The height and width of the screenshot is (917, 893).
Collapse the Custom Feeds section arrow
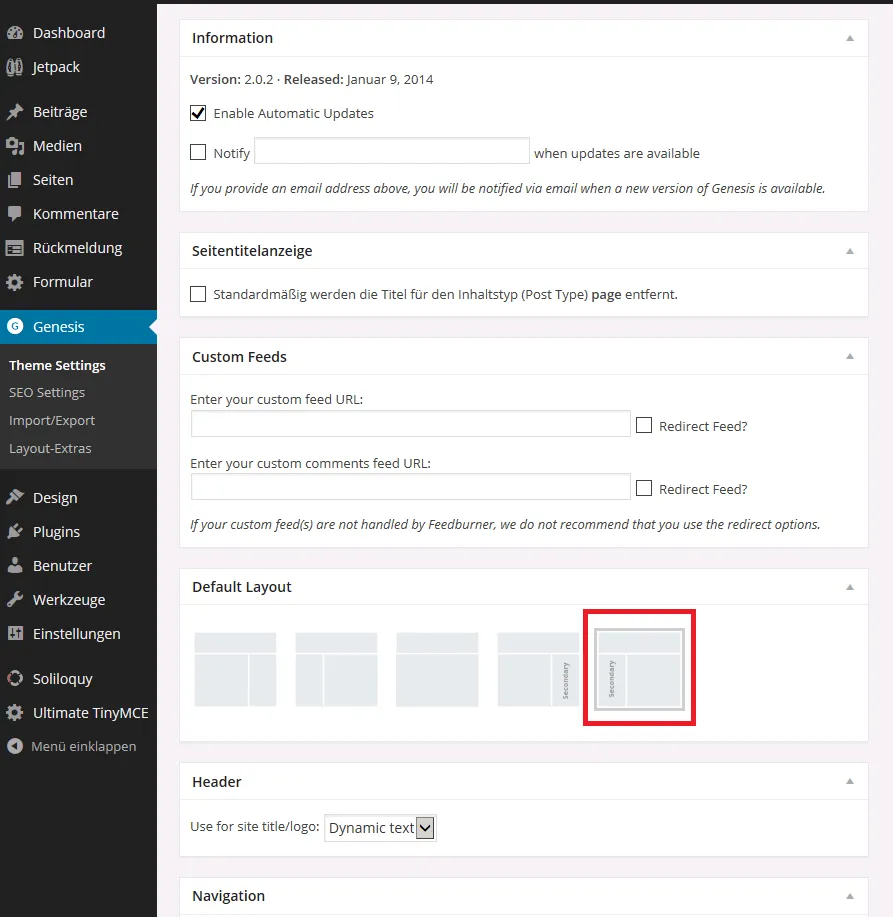click(x=850, y=356)
